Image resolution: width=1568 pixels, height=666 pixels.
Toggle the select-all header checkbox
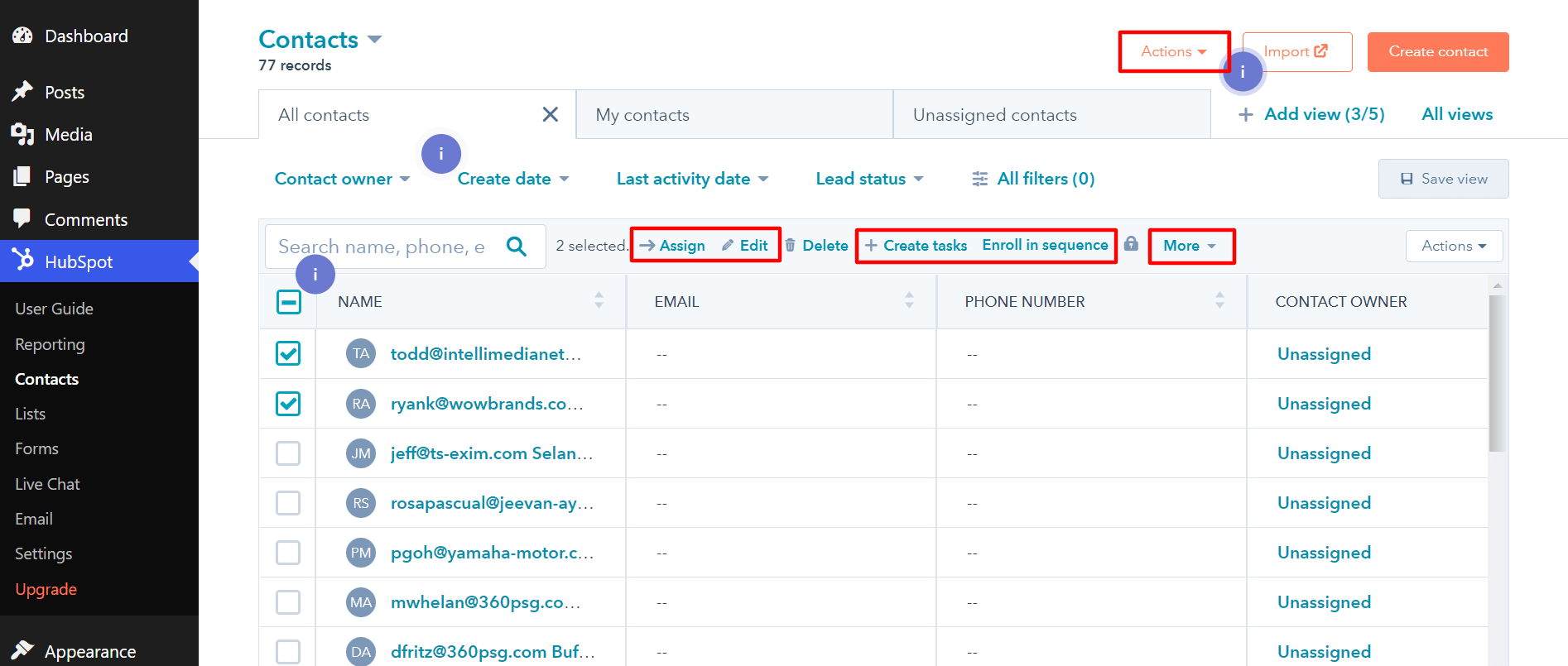click(288, 302)
